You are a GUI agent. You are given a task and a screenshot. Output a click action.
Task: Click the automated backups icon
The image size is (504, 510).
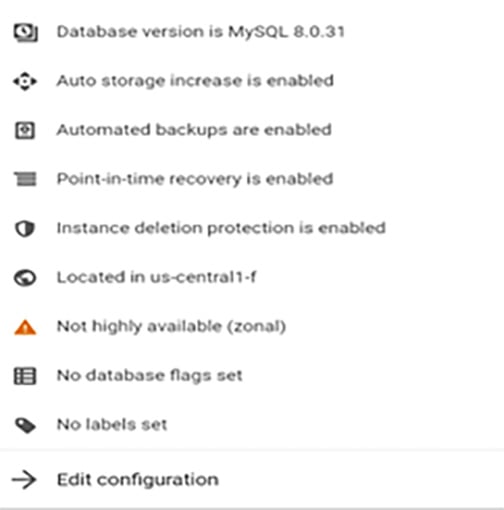pos(25,130)
